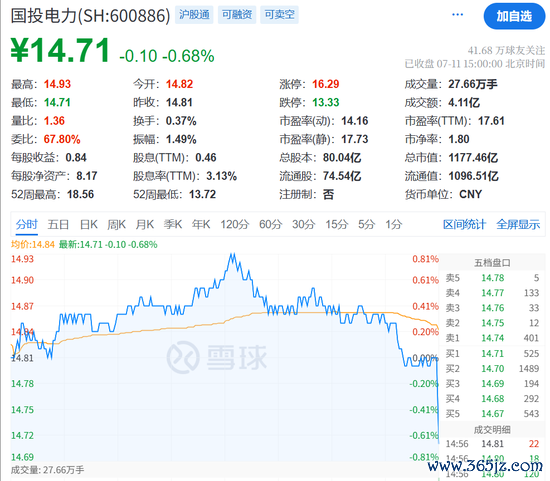Switch to the 五日 tab

58,224
